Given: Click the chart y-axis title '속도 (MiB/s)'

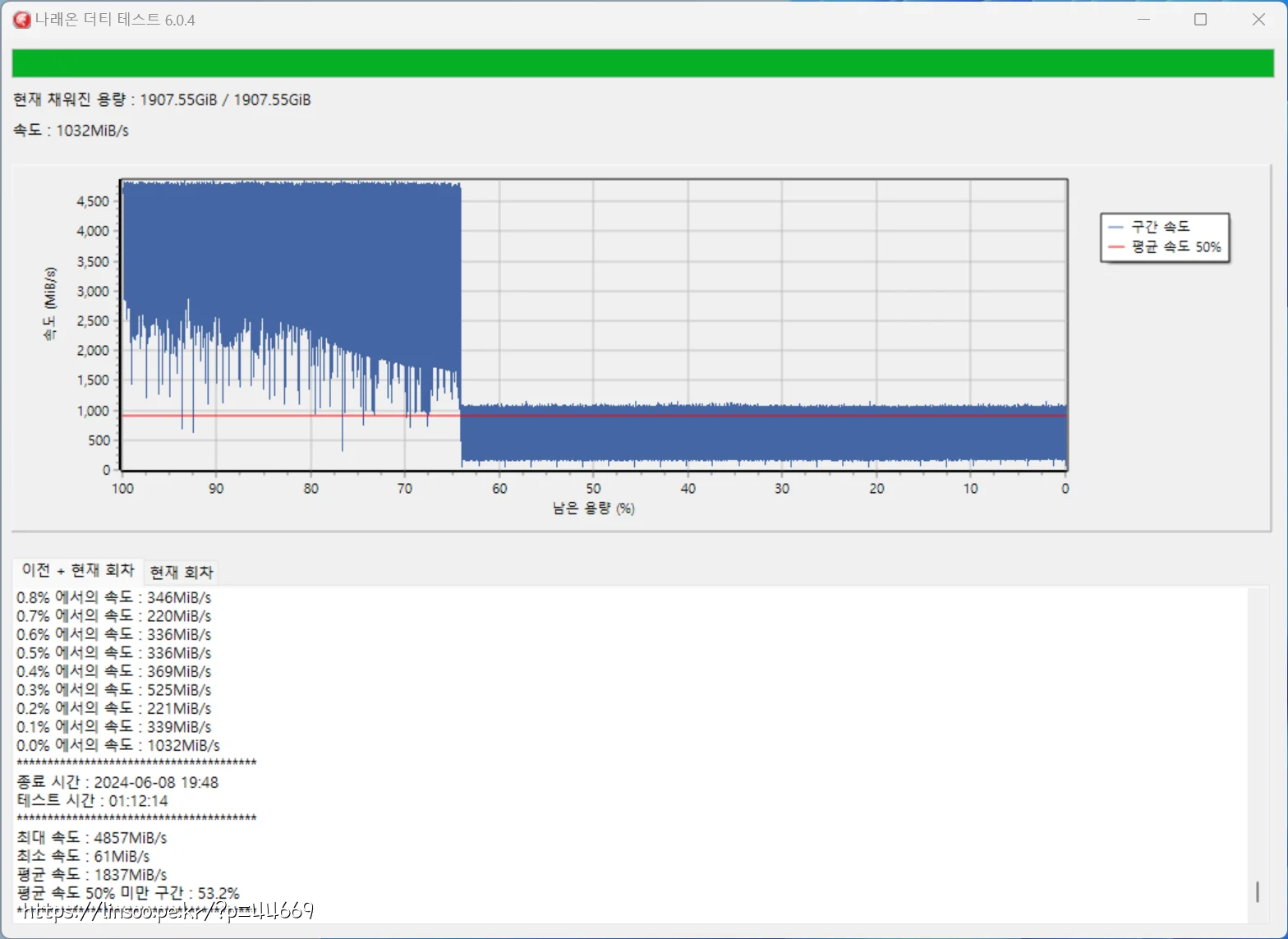Looking at the screenshot, I should click(49, 304).
